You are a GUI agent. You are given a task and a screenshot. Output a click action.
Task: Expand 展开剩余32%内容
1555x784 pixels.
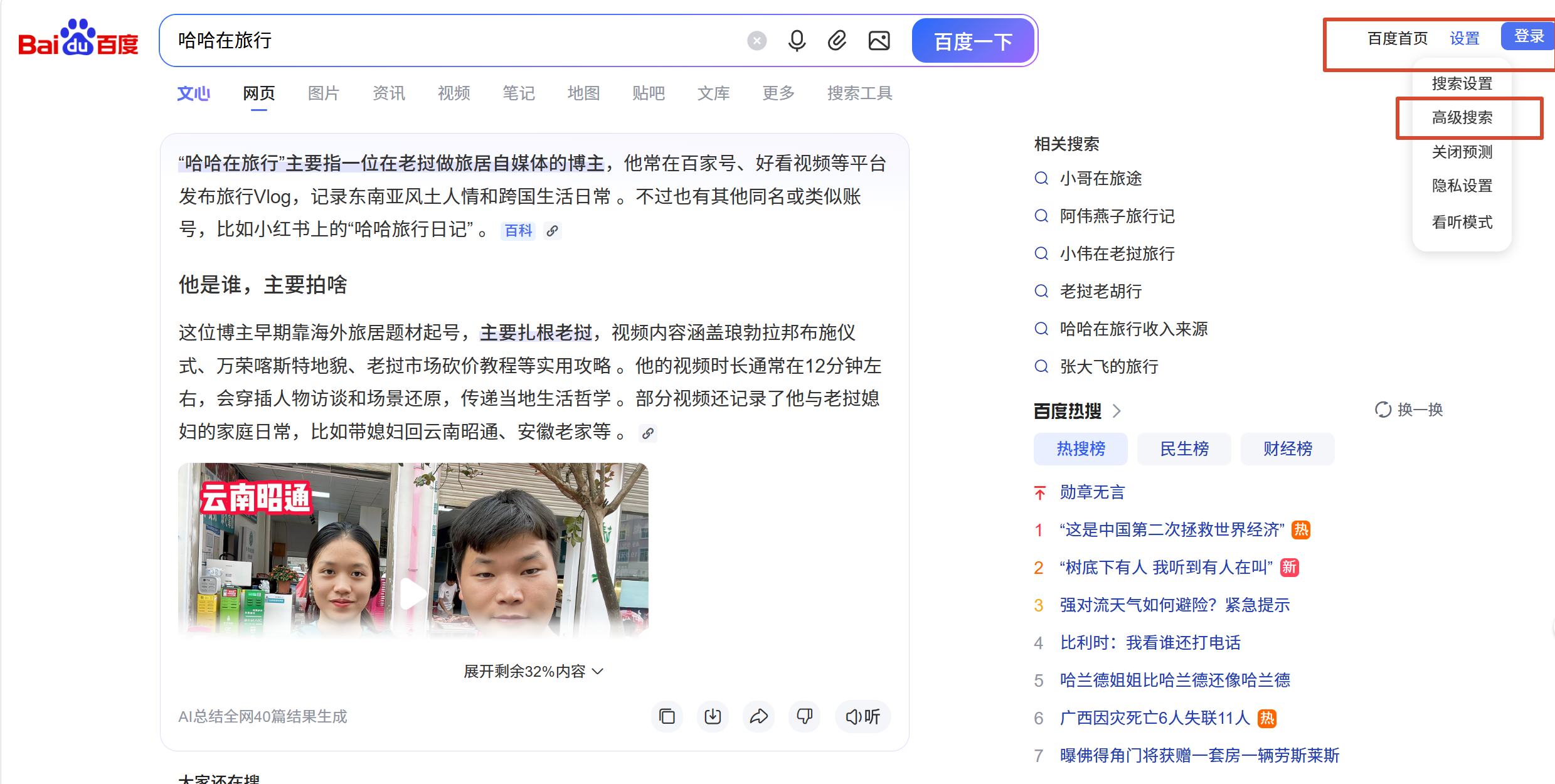tap(533, 672)
